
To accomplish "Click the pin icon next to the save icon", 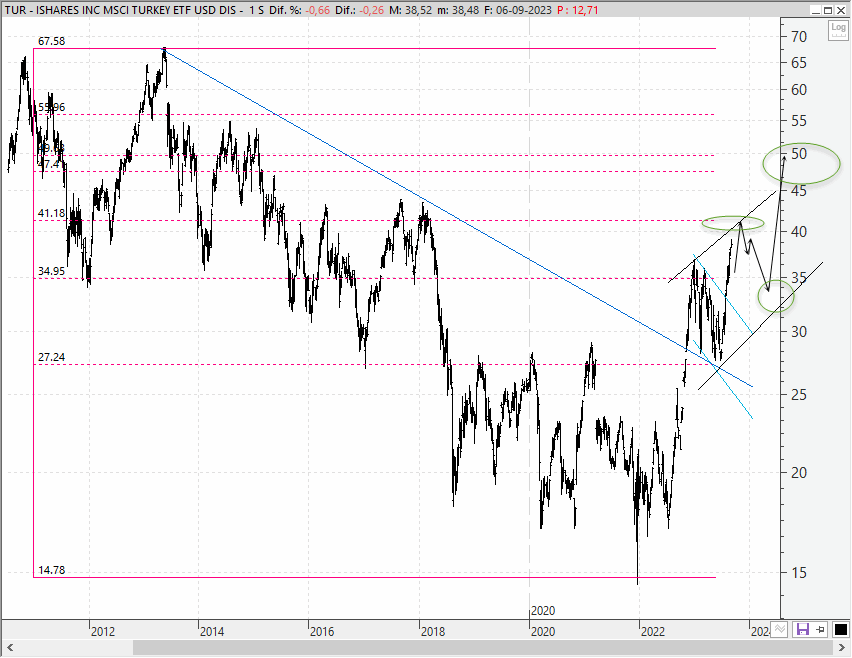I will click(820, 630).
